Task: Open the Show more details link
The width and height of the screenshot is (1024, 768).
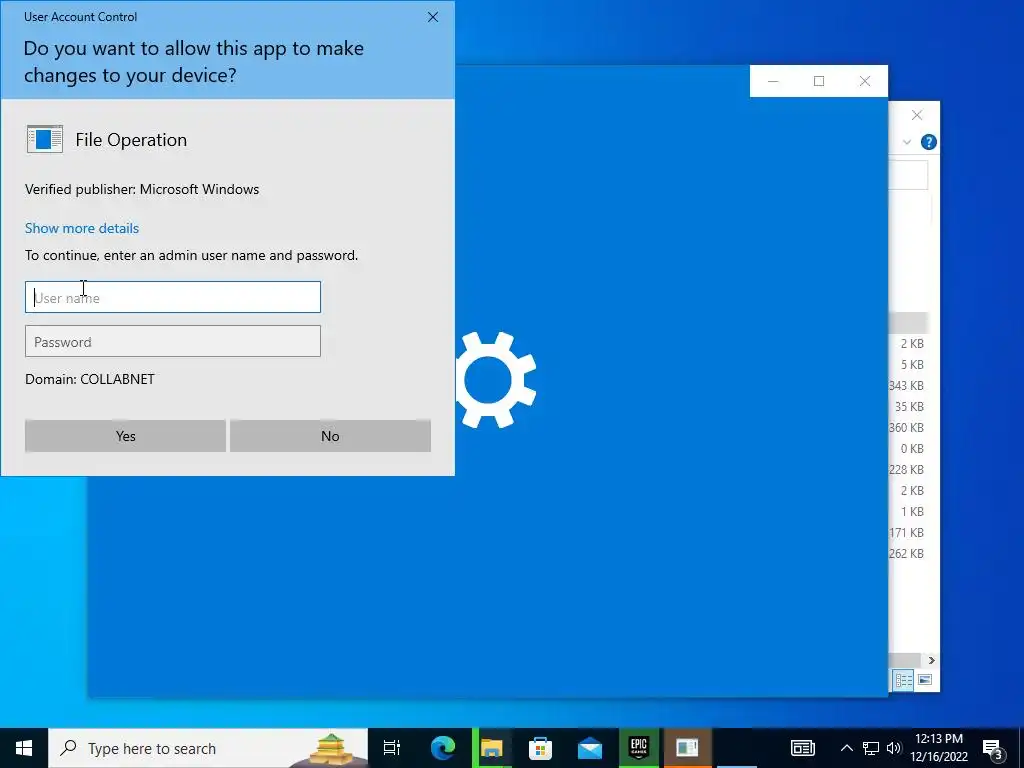Action: pos(82,228)
